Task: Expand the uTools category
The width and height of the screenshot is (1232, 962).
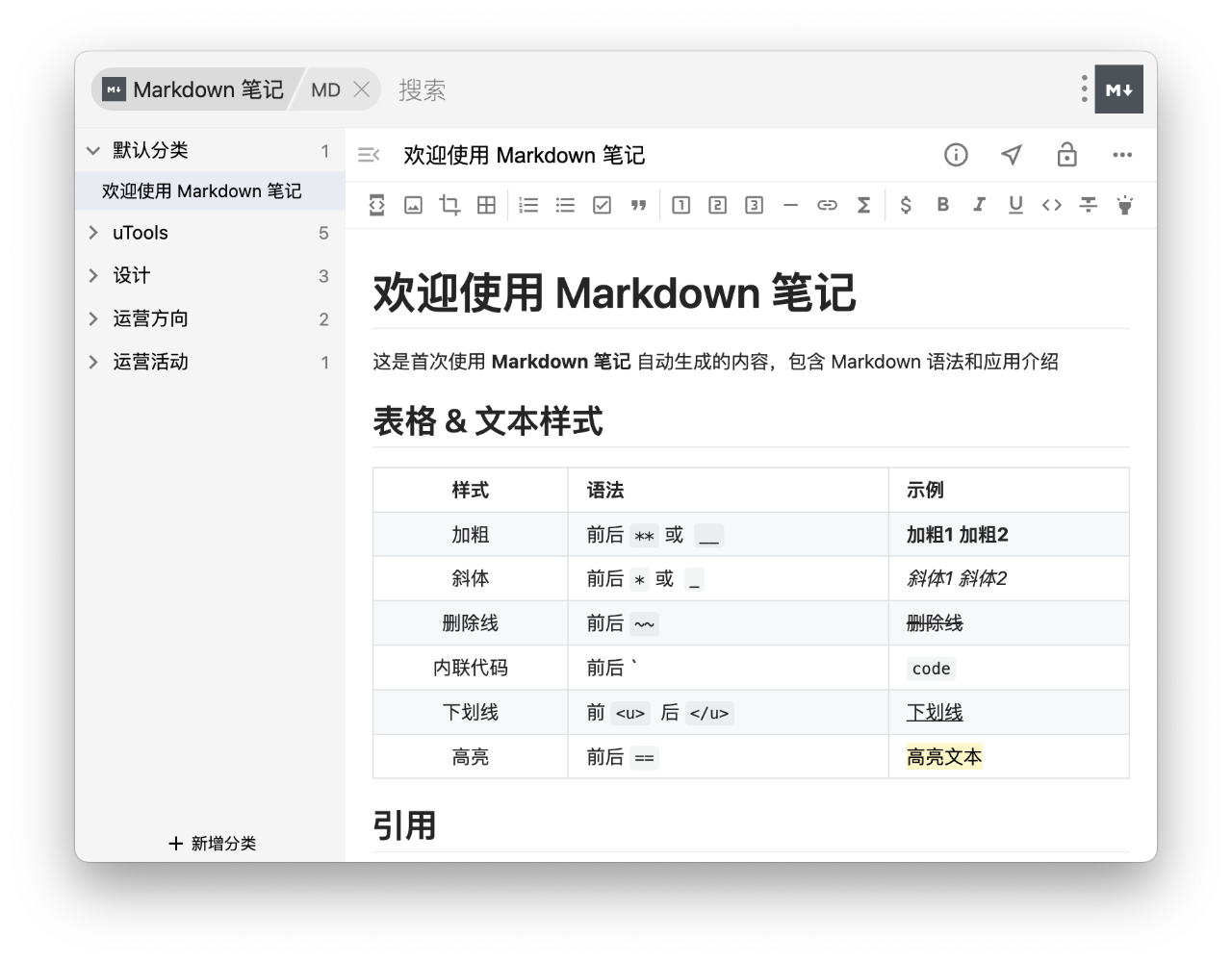Action: (x=93, y=233)
